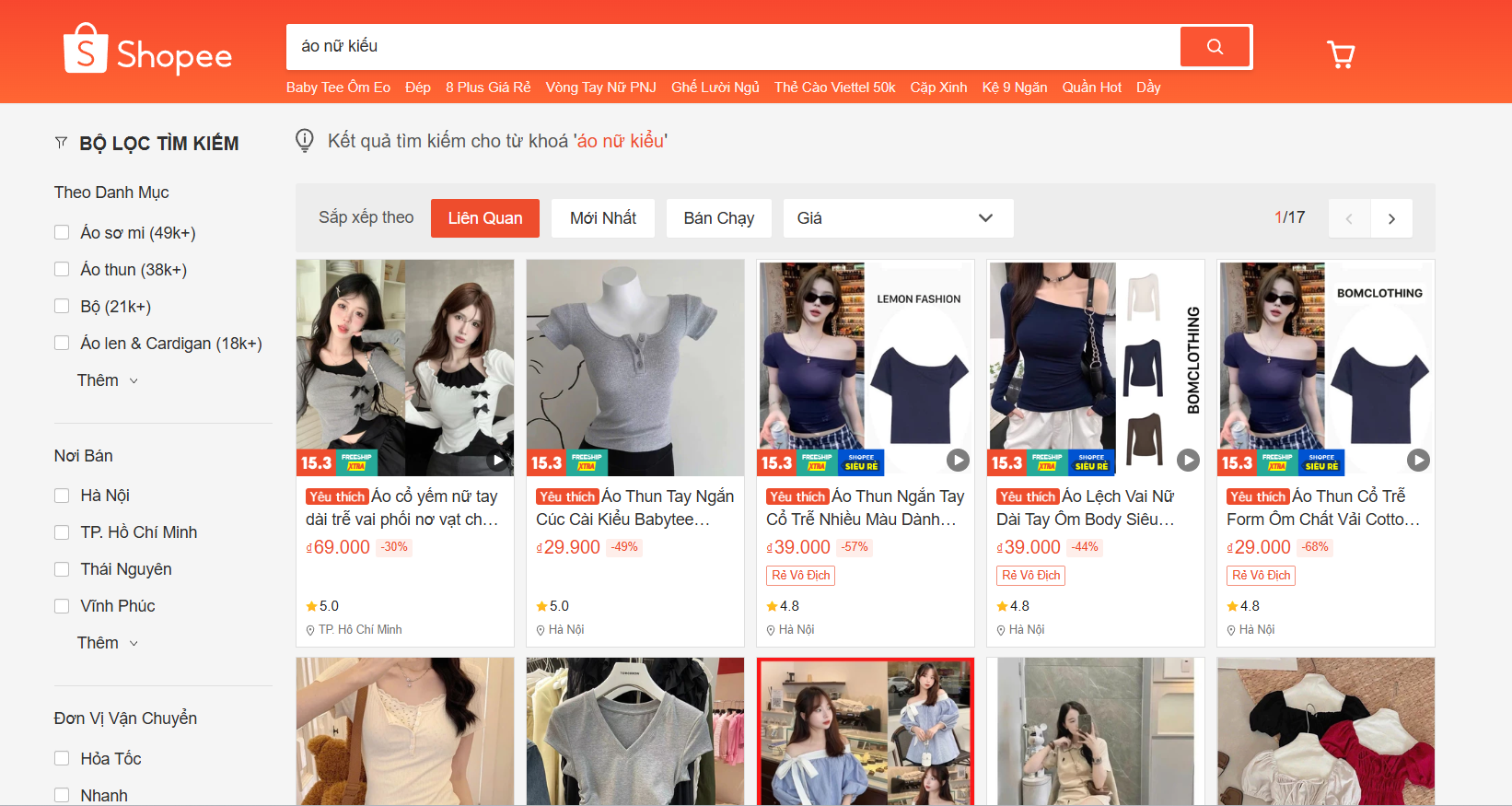Image resolution: width=1512 pixels, height=806 pixels.
Task: Open Áo cổ yếm nữ product thumbnail
Action: coord(405,368)
